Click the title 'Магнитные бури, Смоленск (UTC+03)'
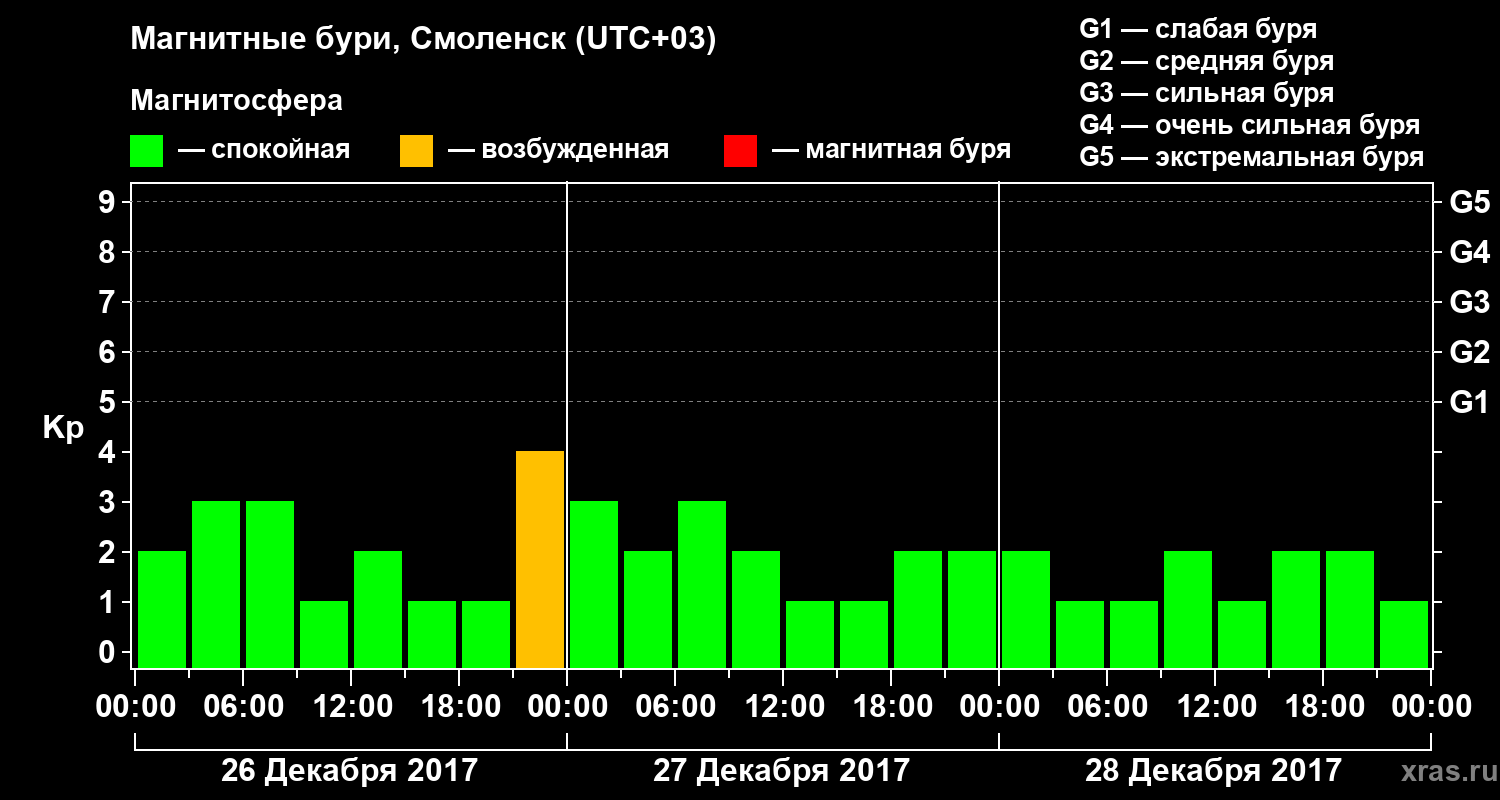 point(424,40)
